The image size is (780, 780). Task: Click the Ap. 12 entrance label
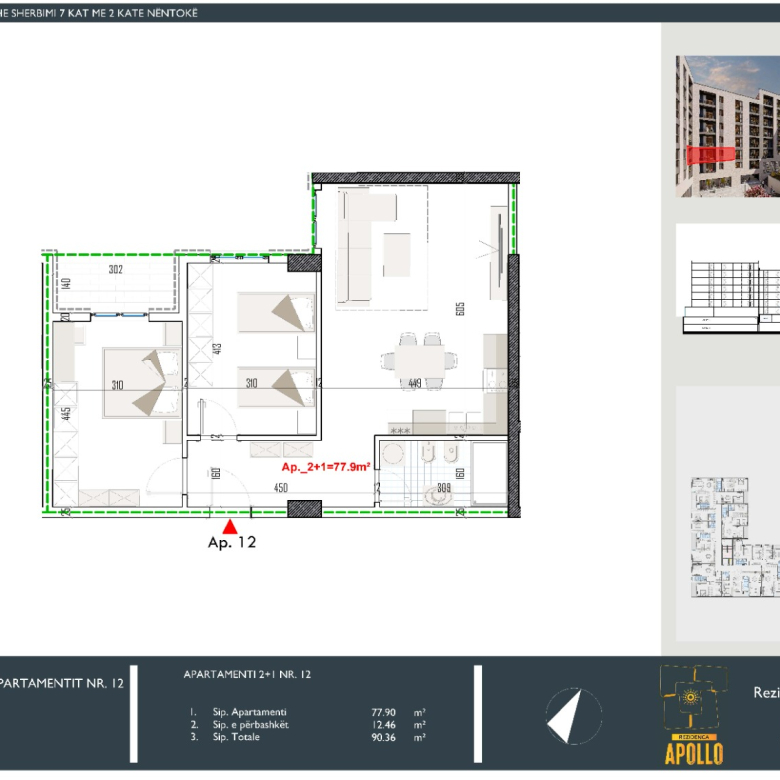231,543
